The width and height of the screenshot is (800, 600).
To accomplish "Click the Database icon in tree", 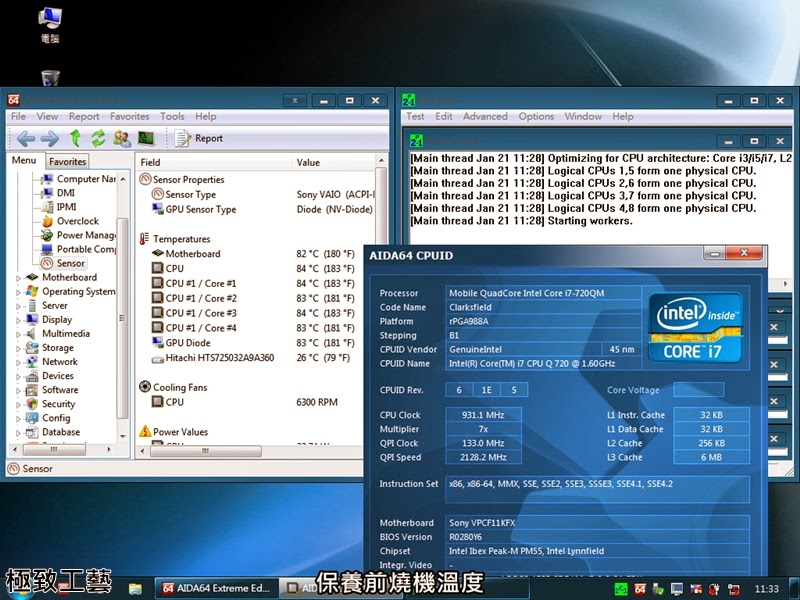I will coord(32,432).
